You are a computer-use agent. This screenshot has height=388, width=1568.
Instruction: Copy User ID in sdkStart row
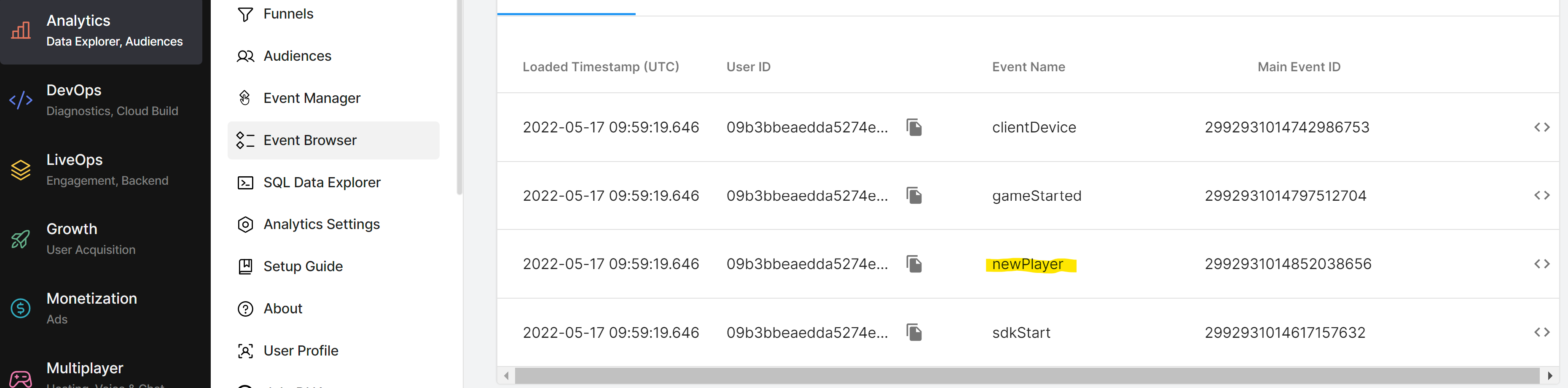click(914, 332)
